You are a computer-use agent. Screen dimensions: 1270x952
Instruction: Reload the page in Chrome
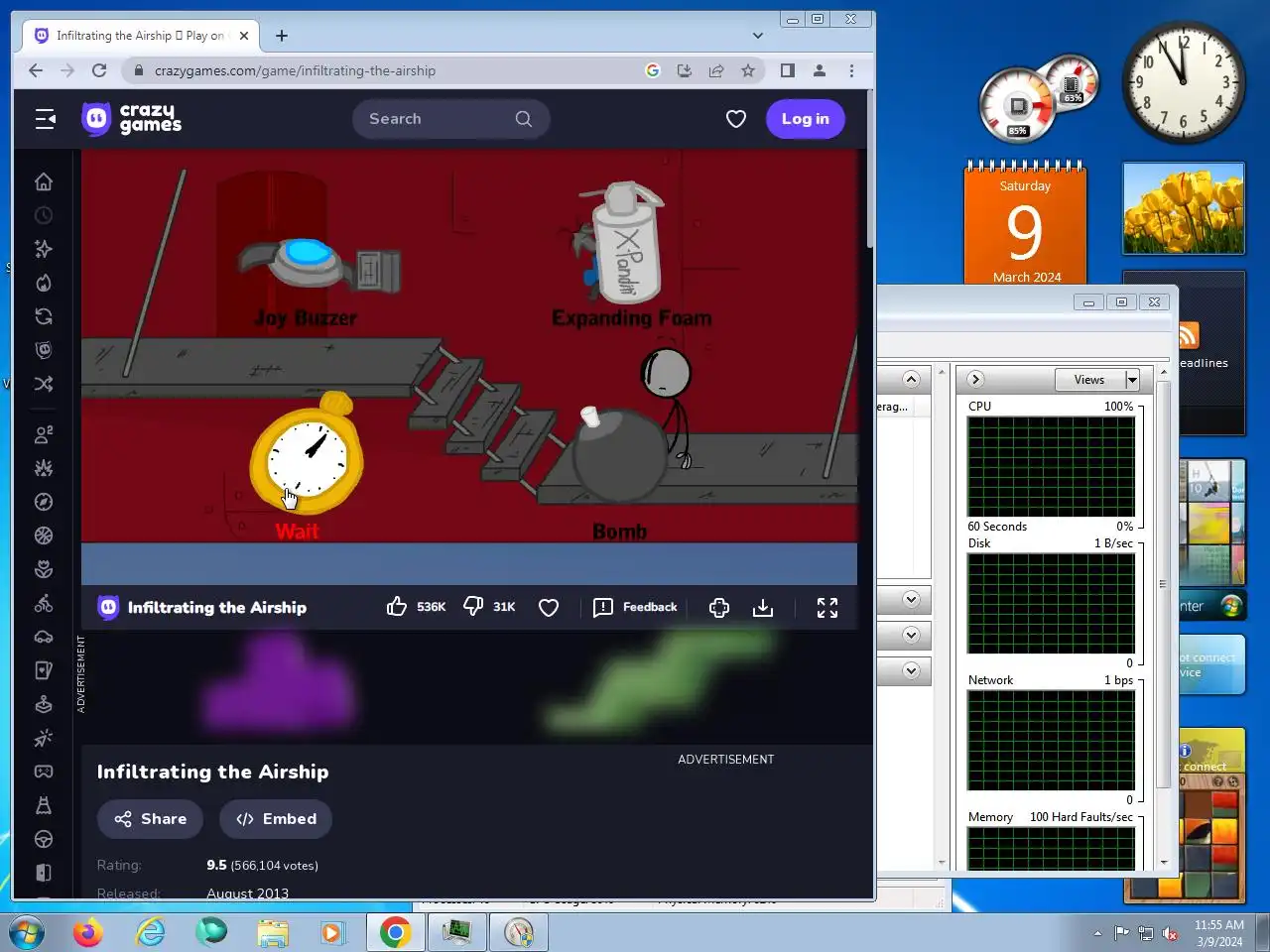(x=99, y=70)
